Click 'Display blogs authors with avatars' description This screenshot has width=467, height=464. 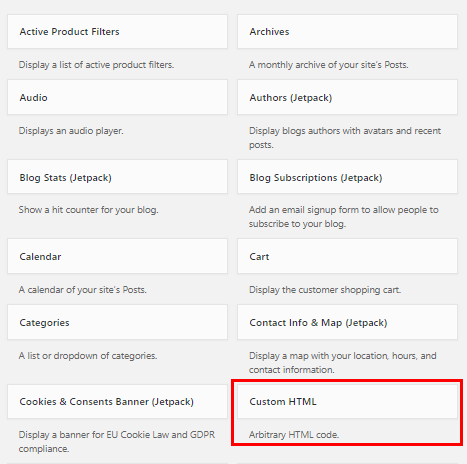click(345, 138)
